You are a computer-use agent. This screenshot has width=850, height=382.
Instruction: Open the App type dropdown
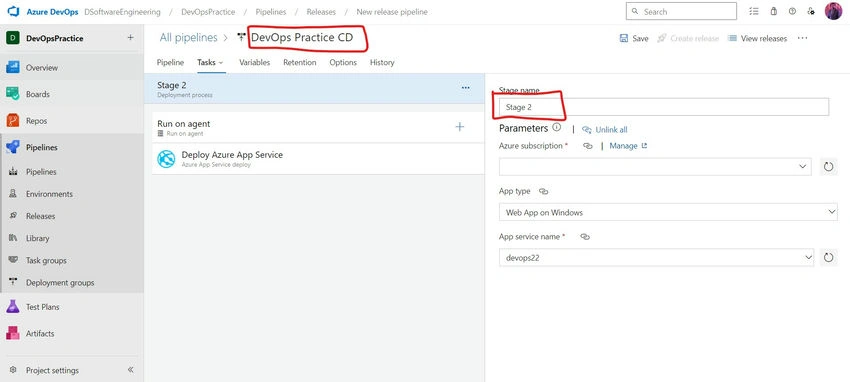[668, 212]
